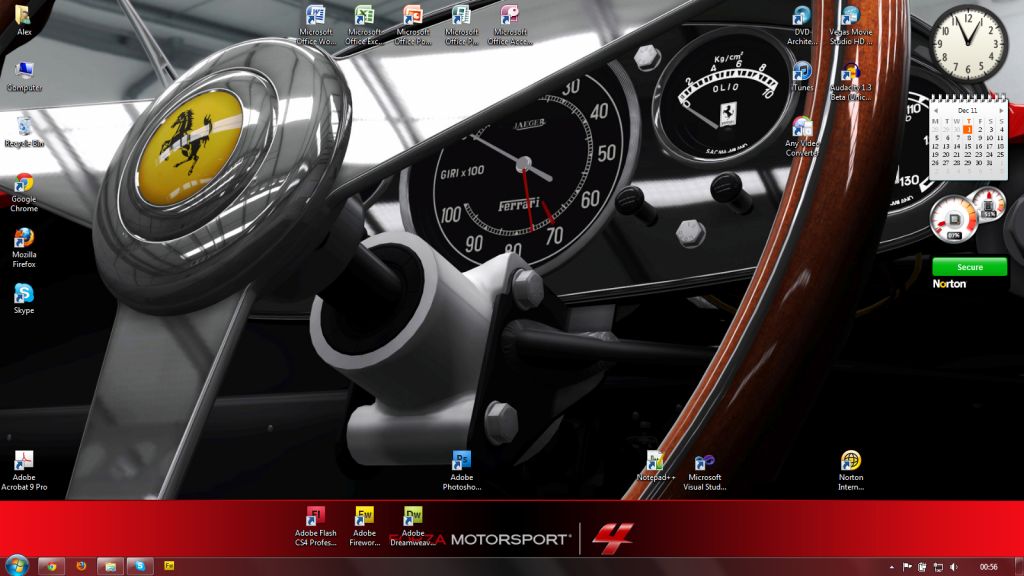Switch to Skype in the taskbar
The height and width of the screenshot is (576, 1024).
point(140,566)
